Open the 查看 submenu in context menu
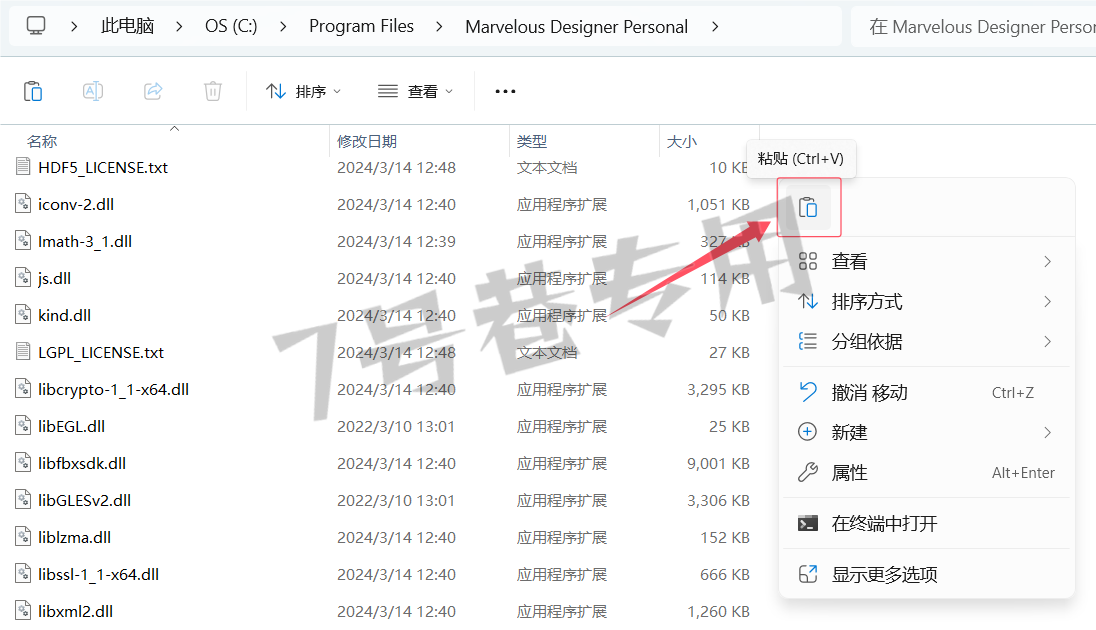 (926, 262)
